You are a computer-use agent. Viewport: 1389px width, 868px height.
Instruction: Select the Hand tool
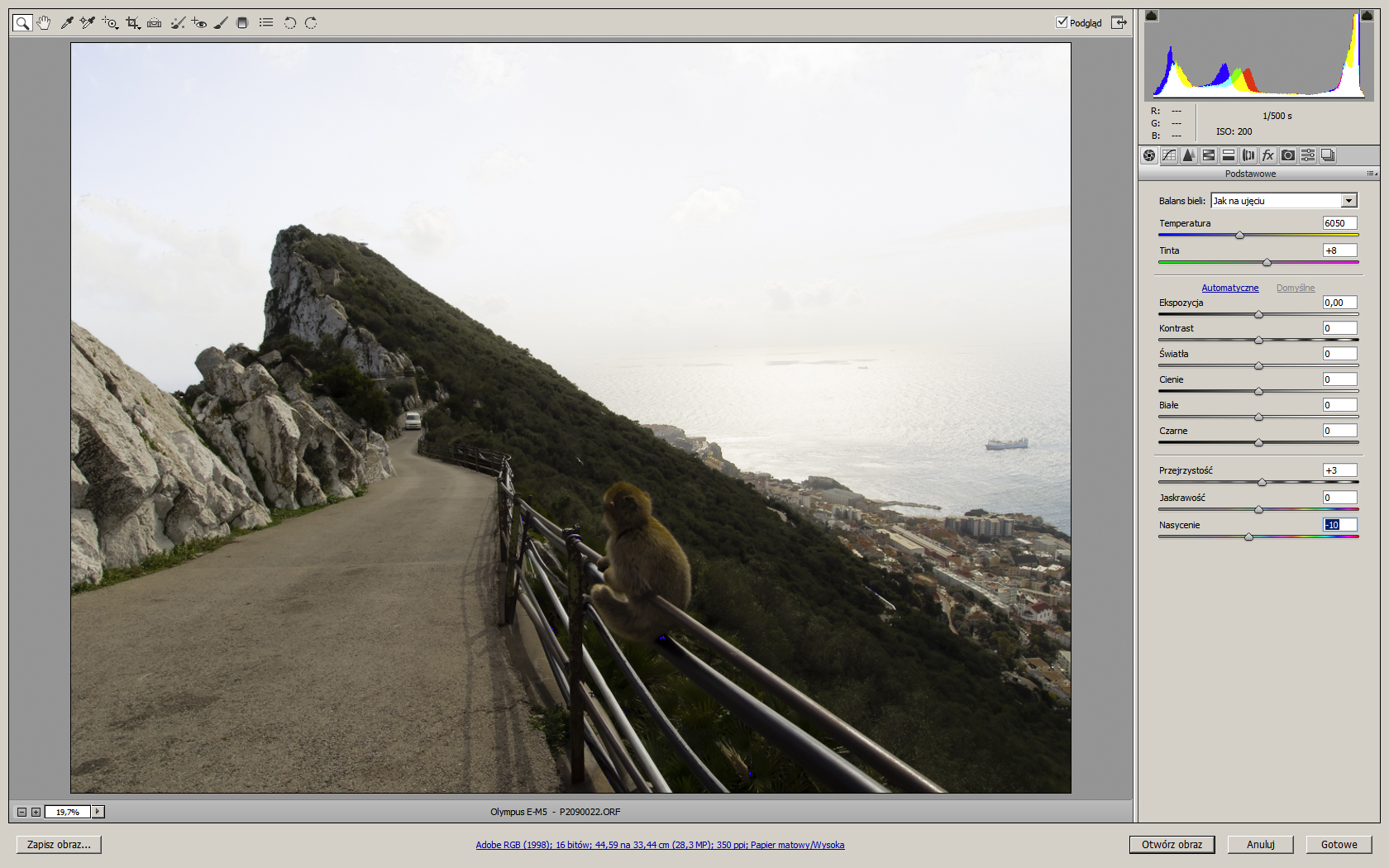pos(44,23)
